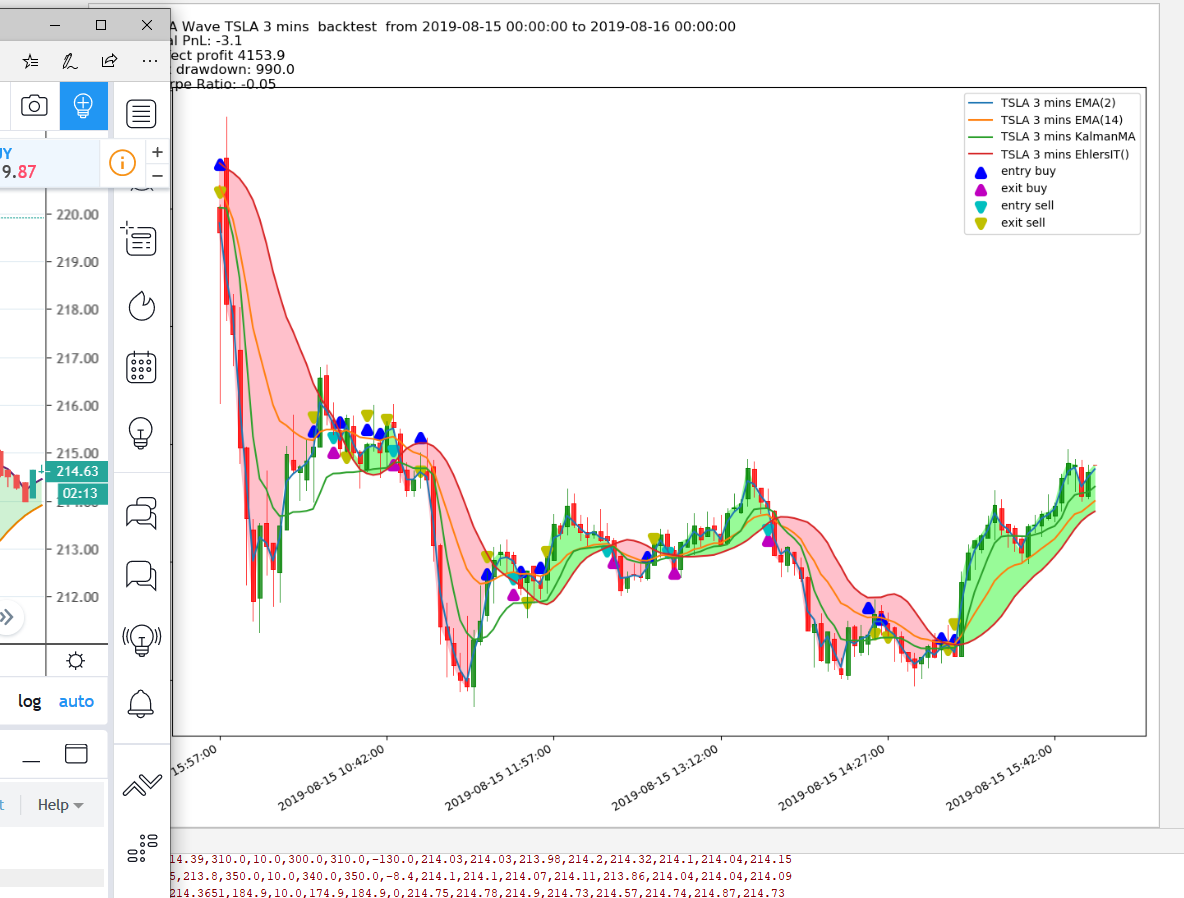
Task: Toggle the auto price scale option
Action: coord(76,702)
